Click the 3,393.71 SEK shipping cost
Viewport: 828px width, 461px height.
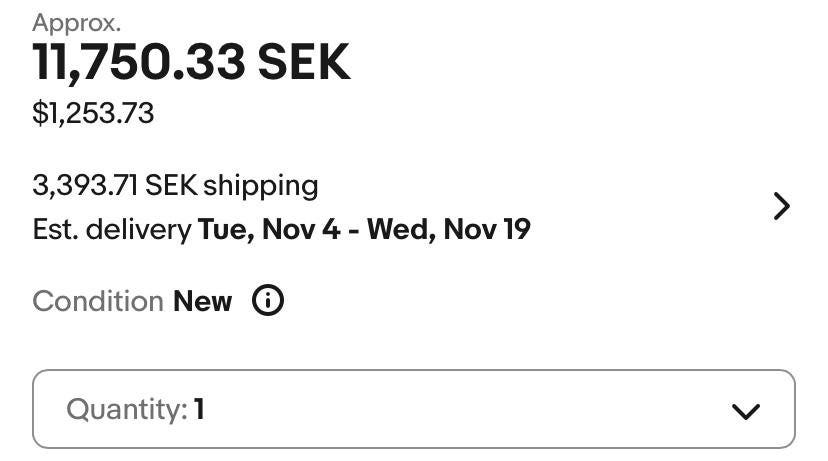tap(175, 185)
